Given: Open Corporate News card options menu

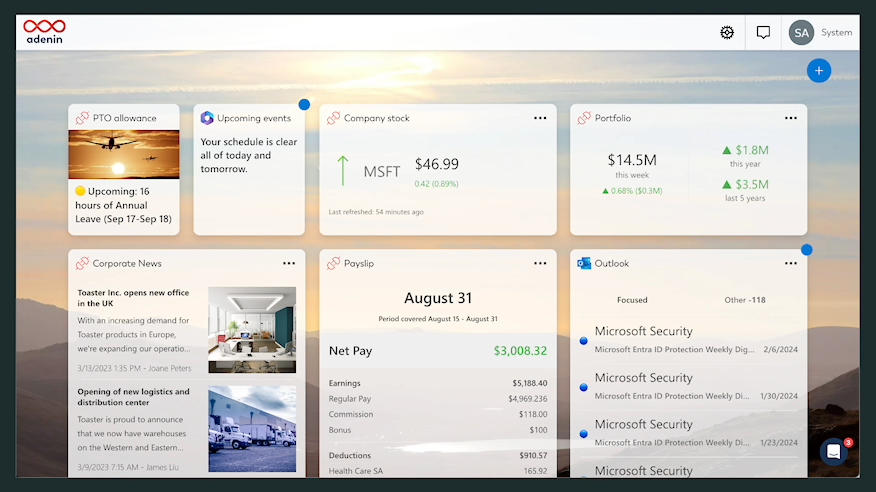Looking at the screenshot, I should pos(289,263).
